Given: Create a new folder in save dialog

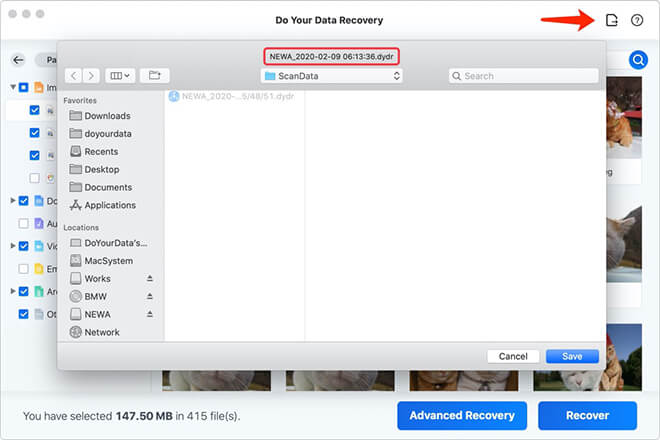Looking at the screenshot, I should click(x=154, y=75).
